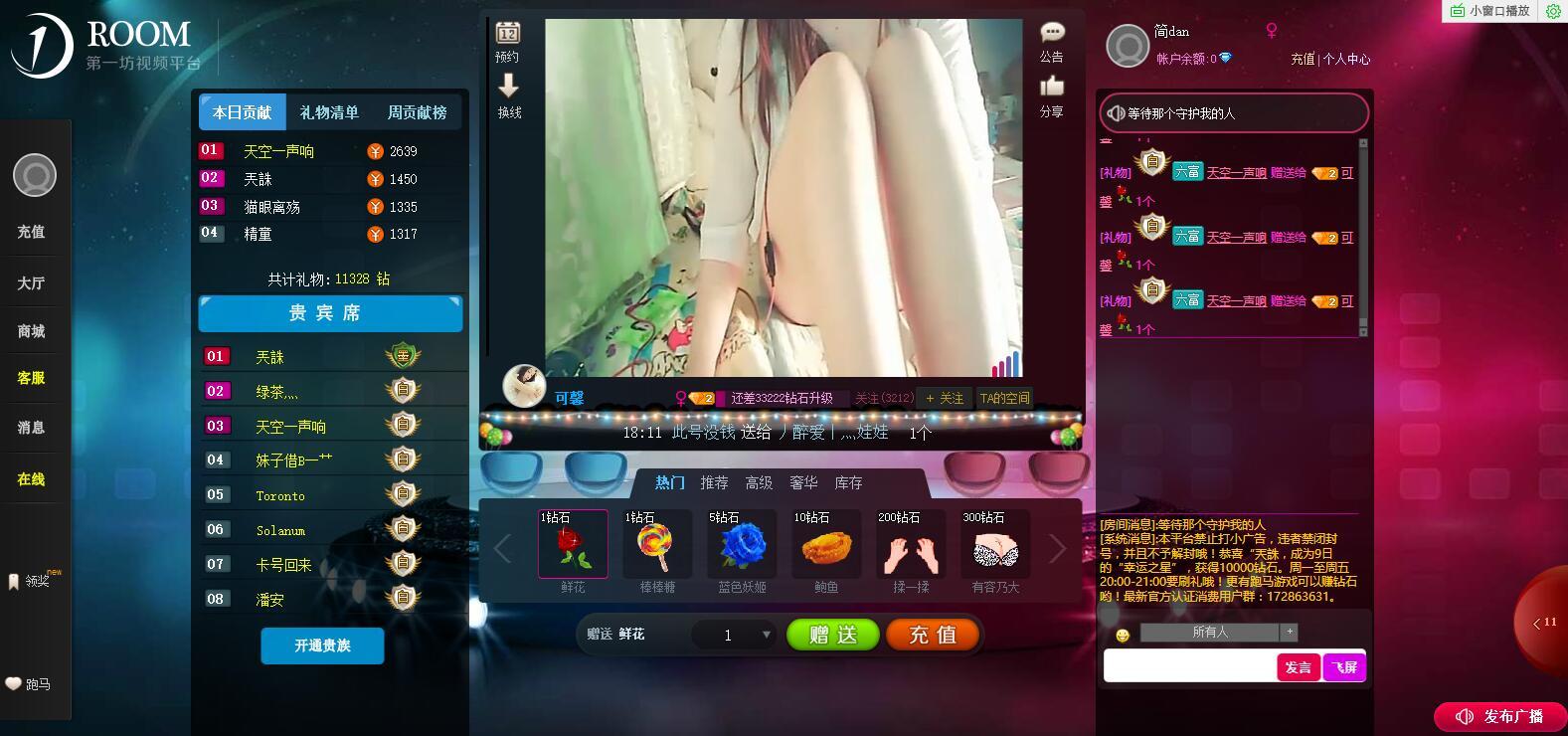The width and height of the screenshot is (1568, 736).
Task: Click the chat message input field
Action: 1190,667
